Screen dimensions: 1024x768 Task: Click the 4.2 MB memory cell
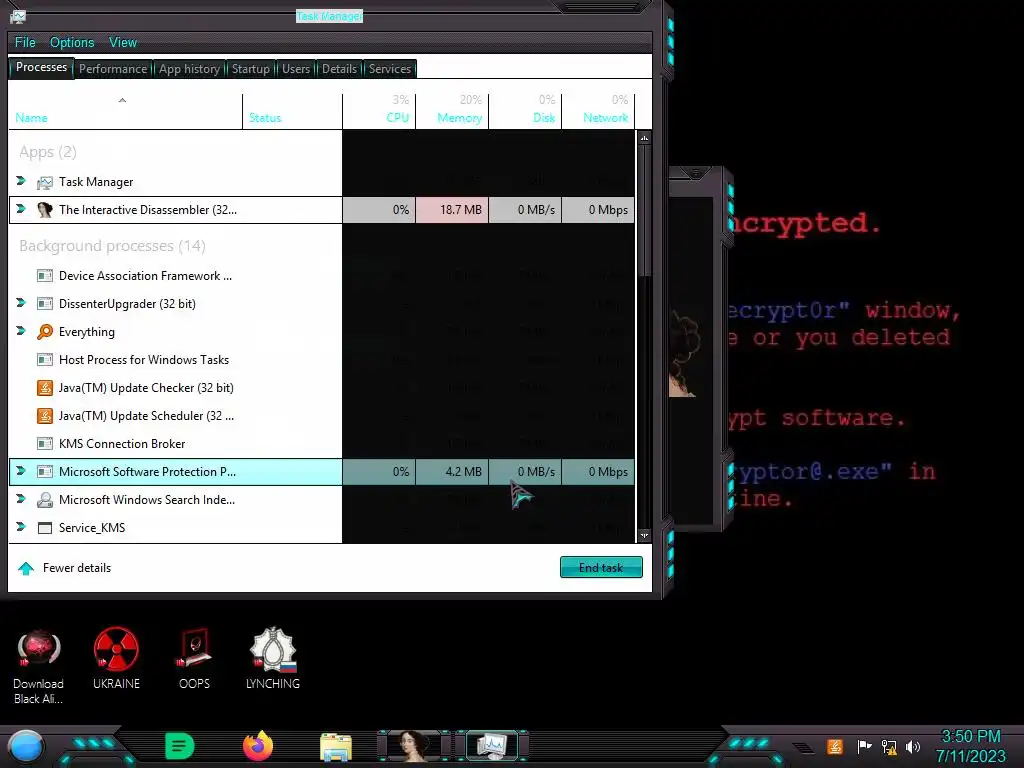(452, 472)
